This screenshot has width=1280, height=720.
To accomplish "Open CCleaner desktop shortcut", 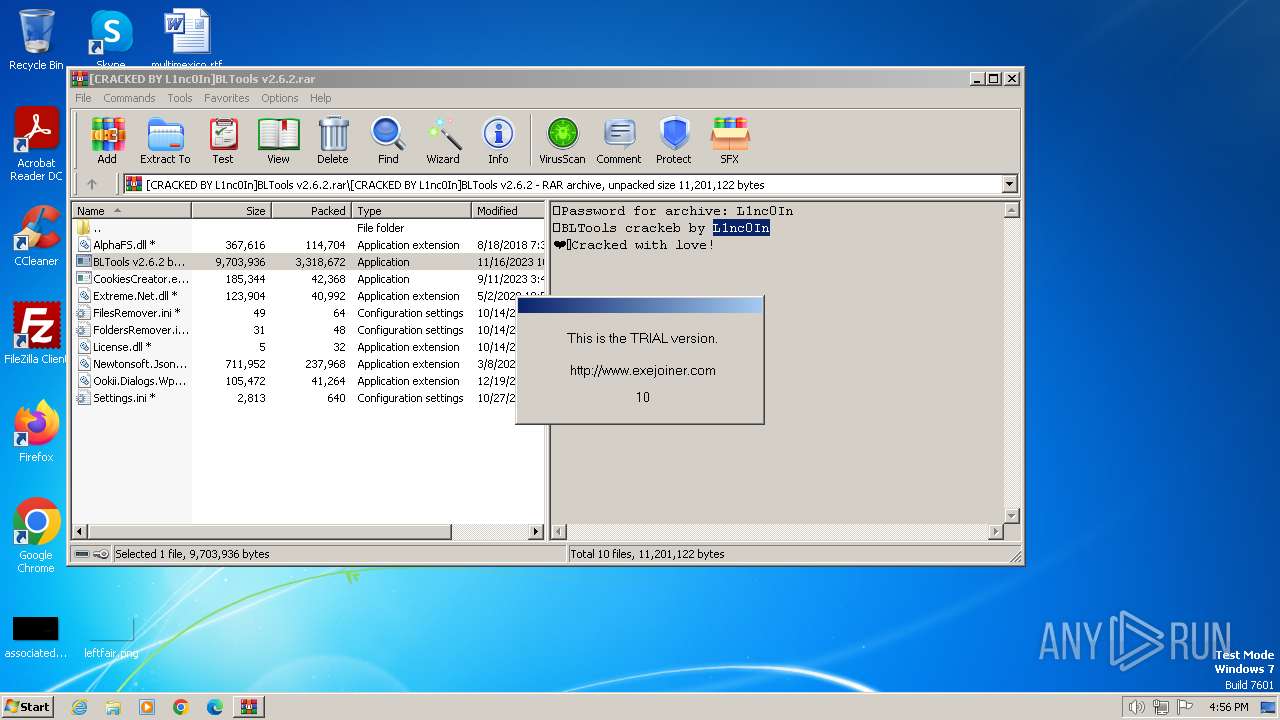I will (36, 236).
